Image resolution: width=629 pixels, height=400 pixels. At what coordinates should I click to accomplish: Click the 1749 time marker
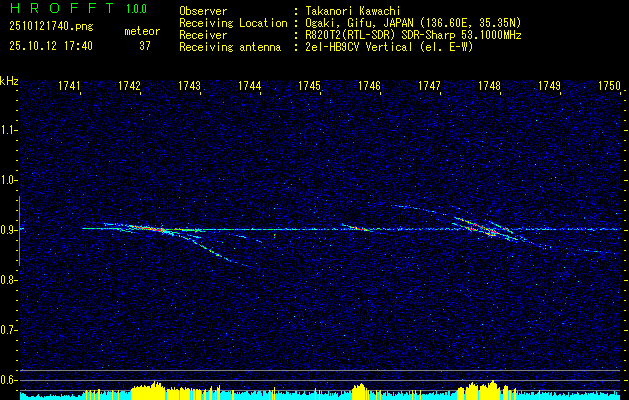(550, 86)
